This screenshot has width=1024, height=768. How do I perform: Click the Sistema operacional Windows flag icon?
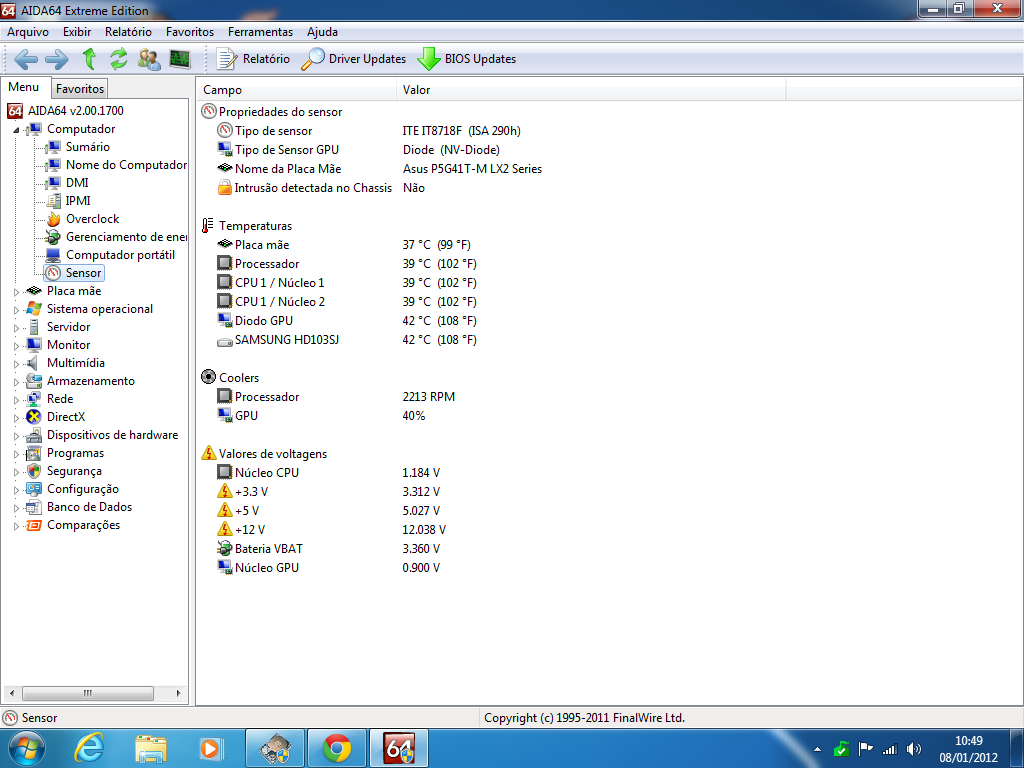[x=34, y=309]
